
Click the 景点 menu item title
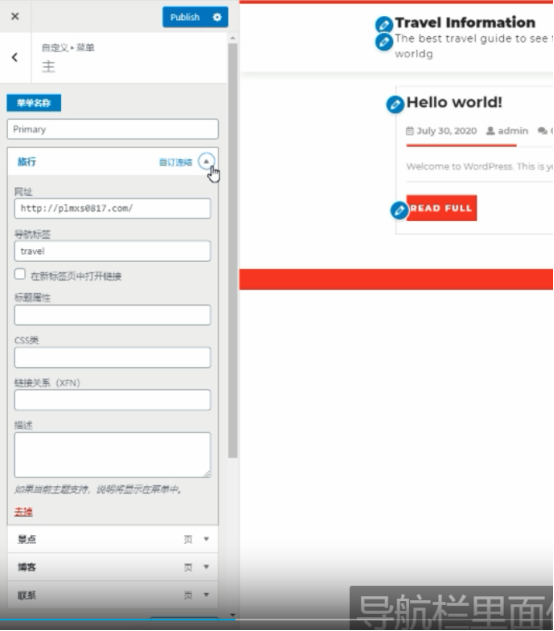(x=27, y=539)
